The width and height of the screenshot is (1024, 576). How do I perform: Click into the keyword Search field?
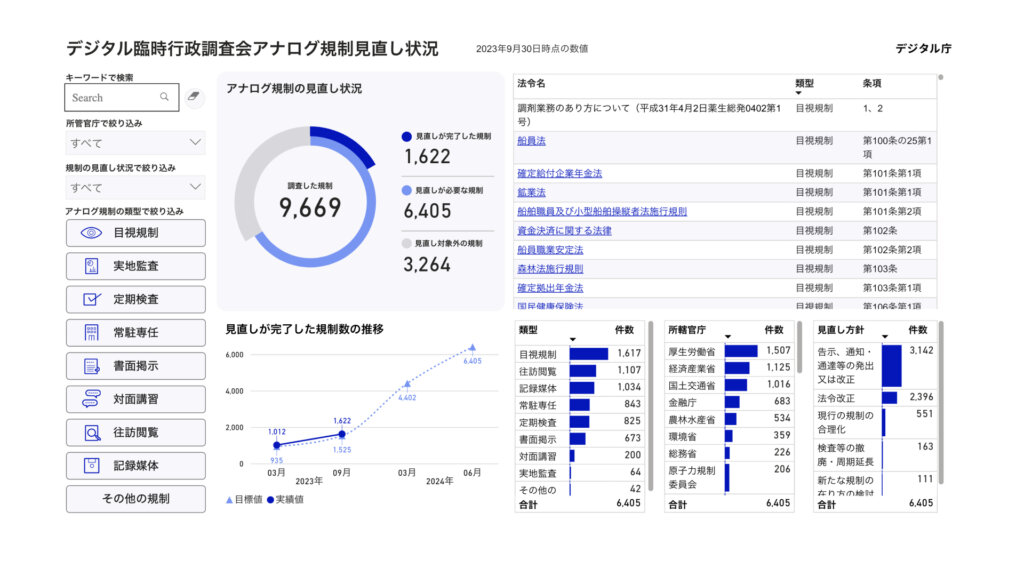pos(121,97)
